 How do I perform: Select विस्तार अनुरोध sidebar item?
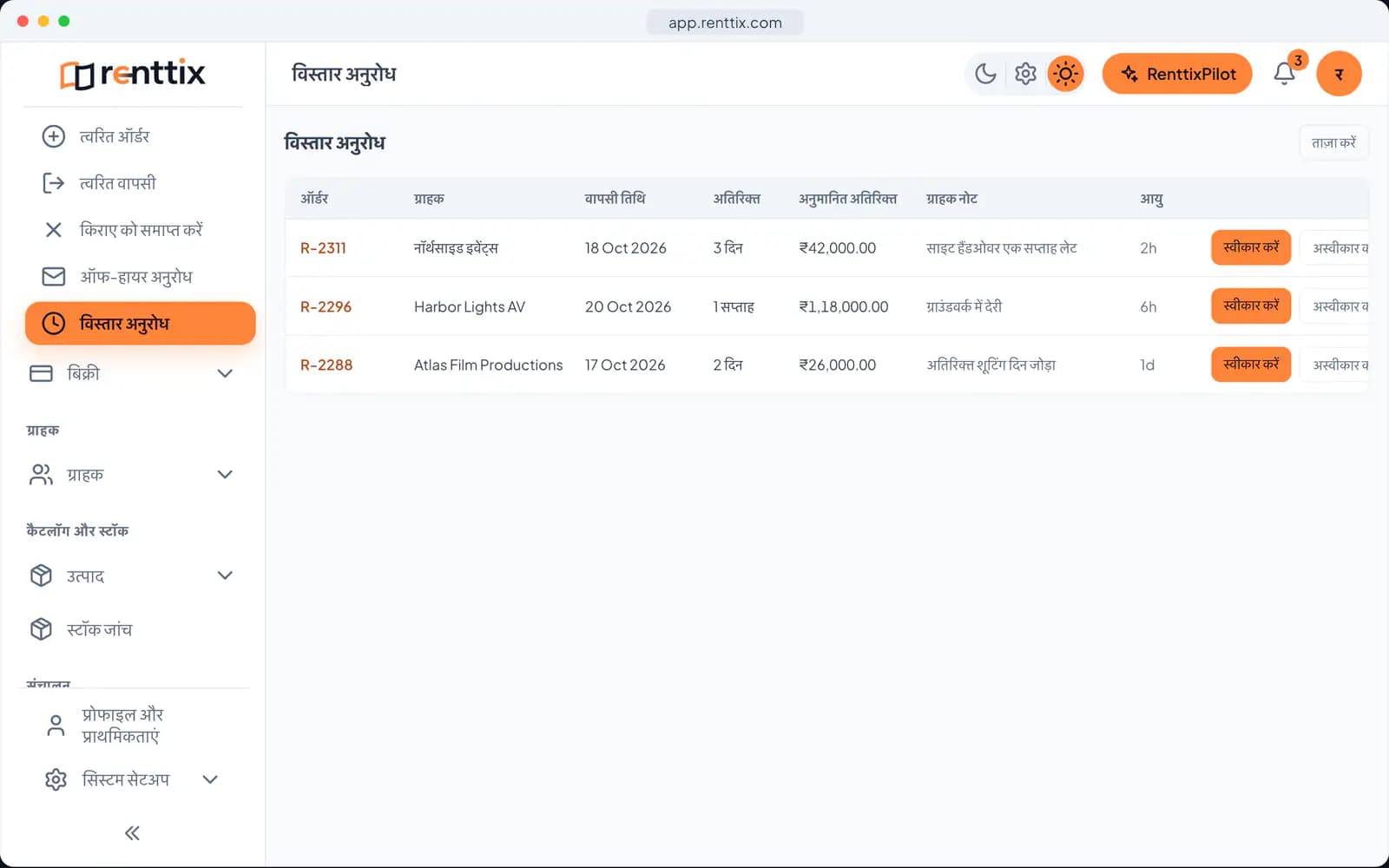coord(140,323)
